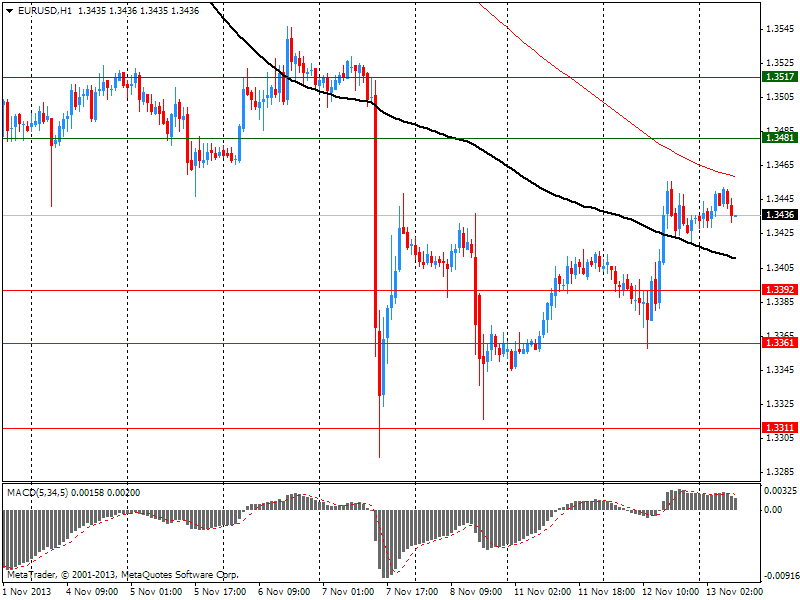Click the 4 Nov 09:00 time label
The image size is (800, 600).
point(92,592)
